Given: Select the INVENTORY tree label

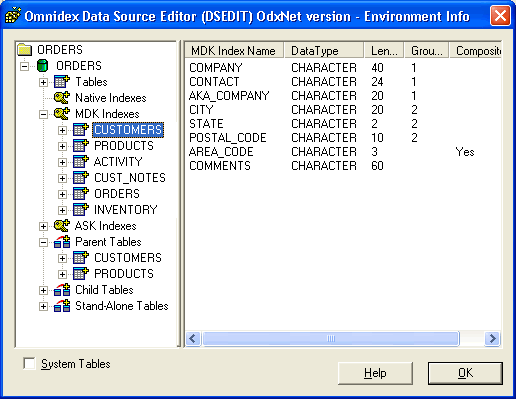Looking at the screenshot, I should pyautogui.click(x=126, y=210).
